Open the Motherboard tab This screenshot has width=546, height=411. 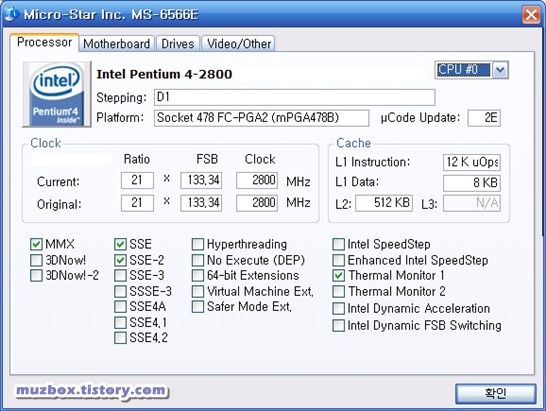tap(116, 44)
